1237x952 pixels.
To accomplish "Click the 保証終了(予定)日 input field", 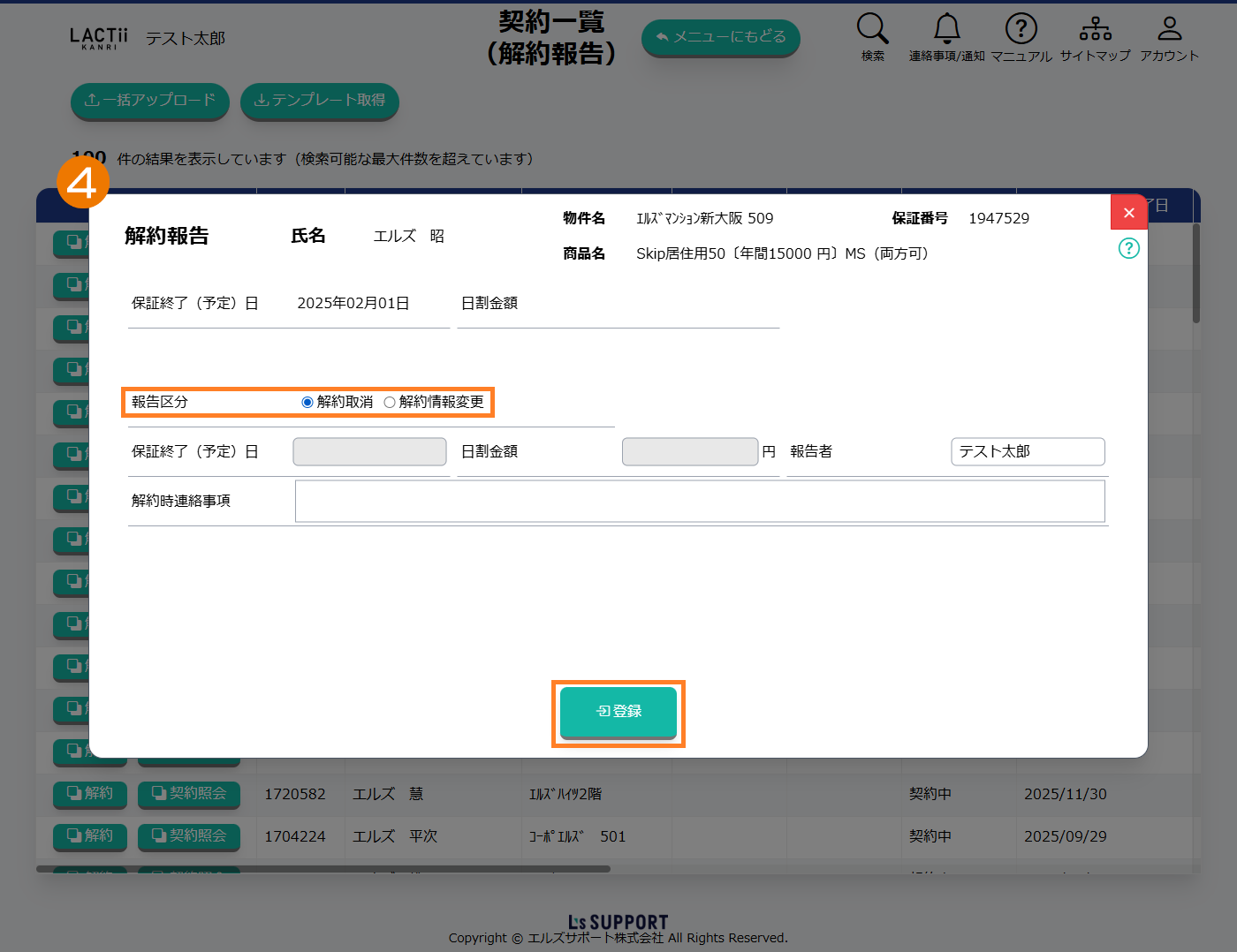I will click(369, 451).
